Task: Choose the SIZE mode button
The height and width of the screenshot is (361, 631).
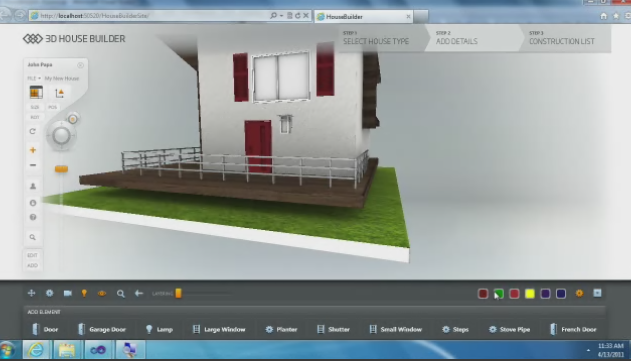Action: point(35,107)
